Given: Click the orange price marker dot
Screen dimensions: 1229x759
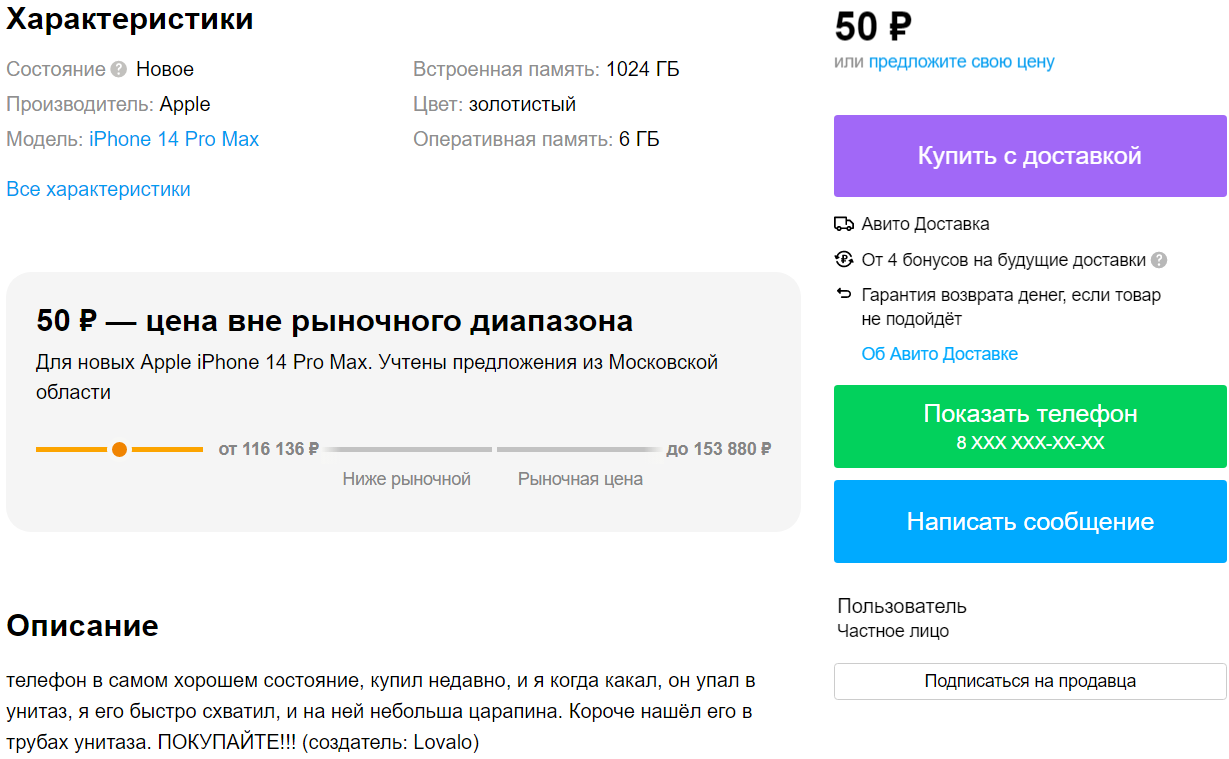Looking at the screenshot, I should pos(119,450).
